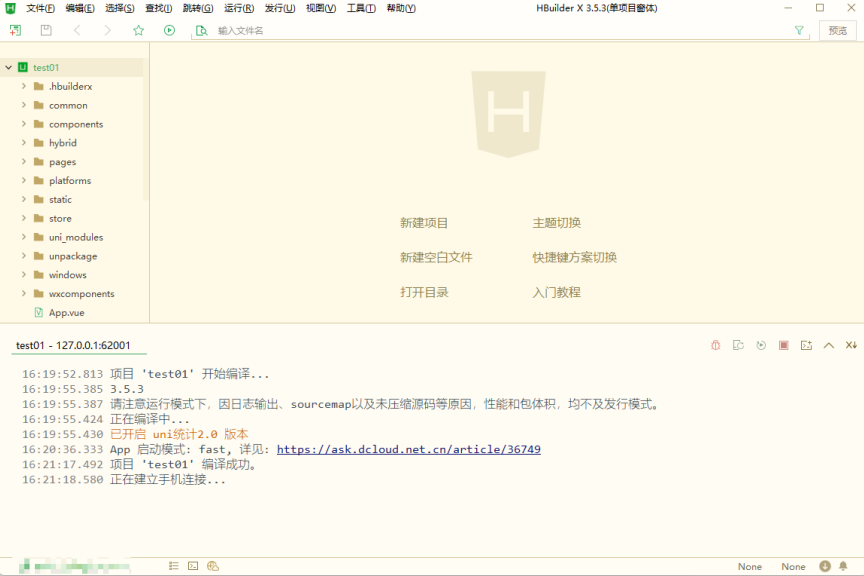Click 主题切换 on start page
Screen dimensions: 864x576
[557, 223]
